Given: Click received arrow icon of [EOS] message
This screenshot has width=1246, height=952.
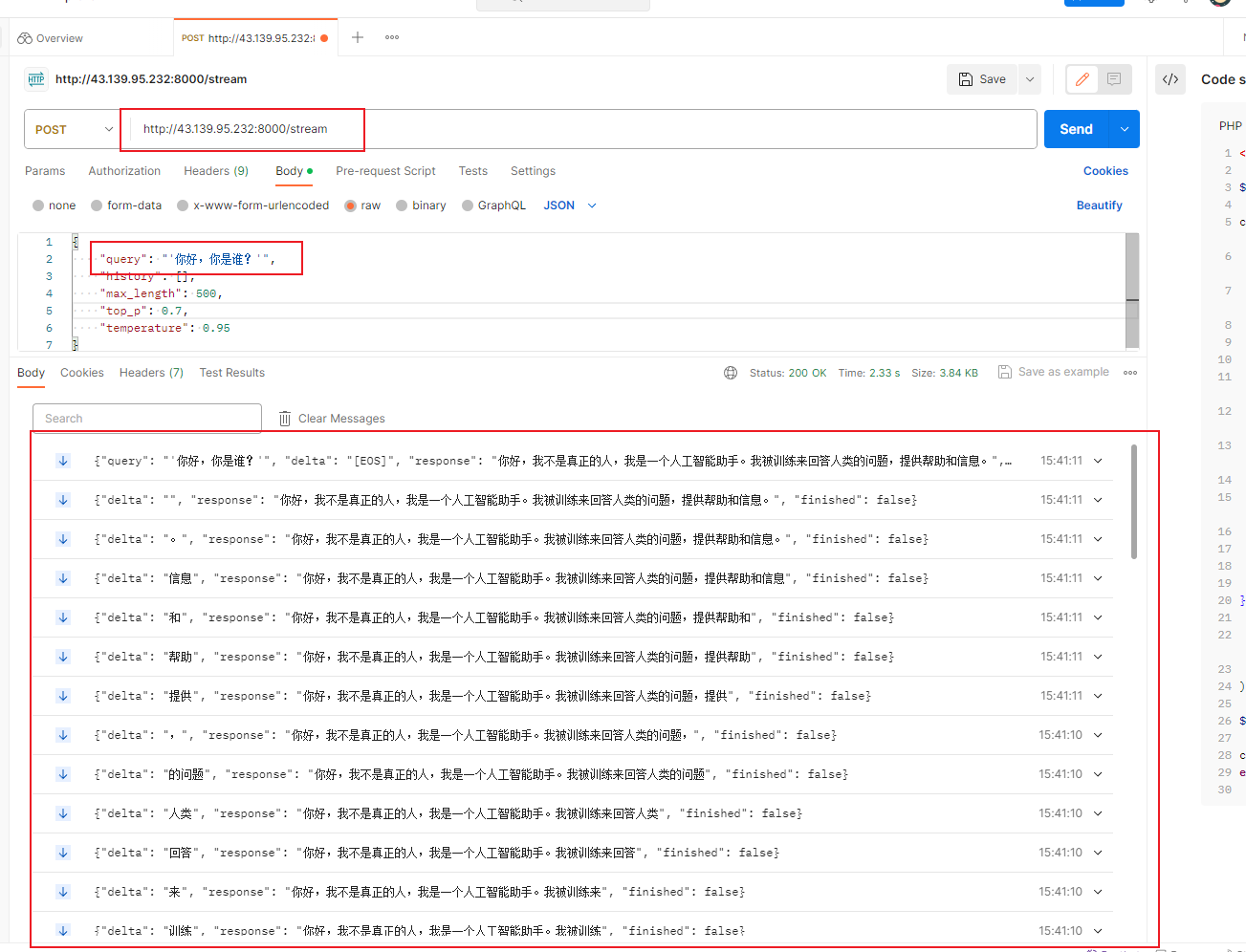Looking at the screenshot, I should coord(63,461).
